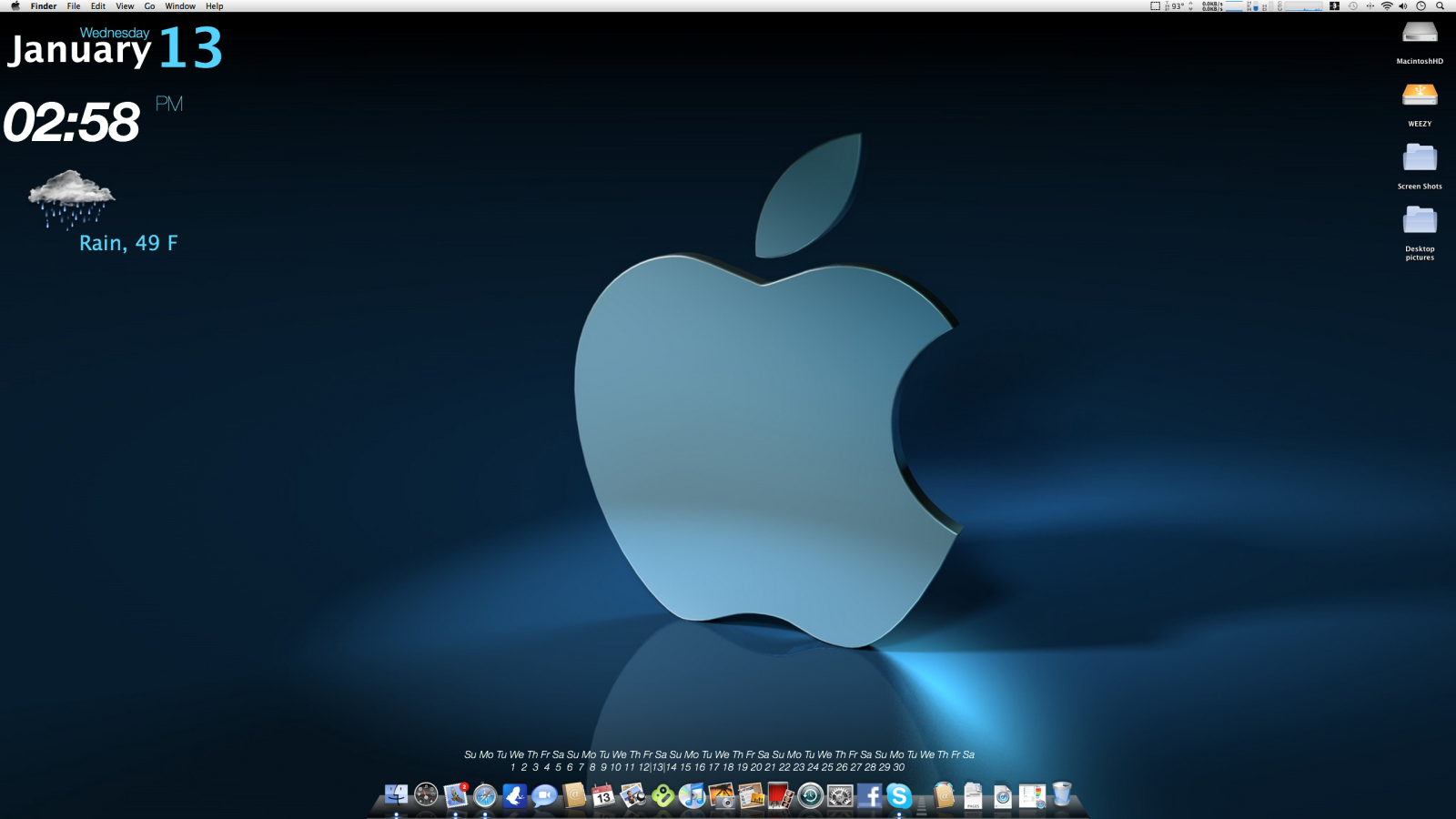
Task: Open Finder from the Dock
Action: 397,796
